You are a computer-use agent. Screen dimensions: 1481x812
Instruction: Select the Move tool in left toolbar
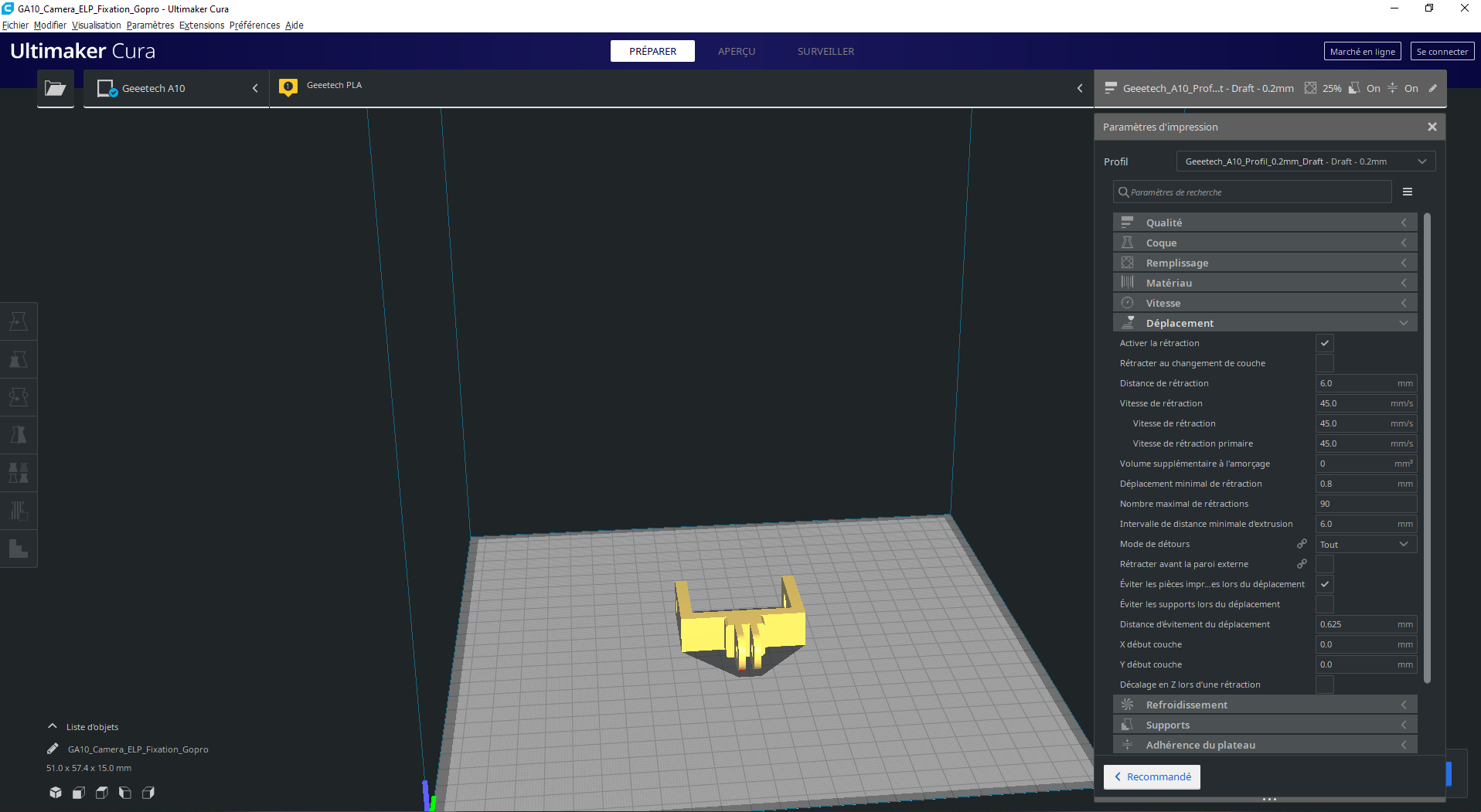(19, 321)
